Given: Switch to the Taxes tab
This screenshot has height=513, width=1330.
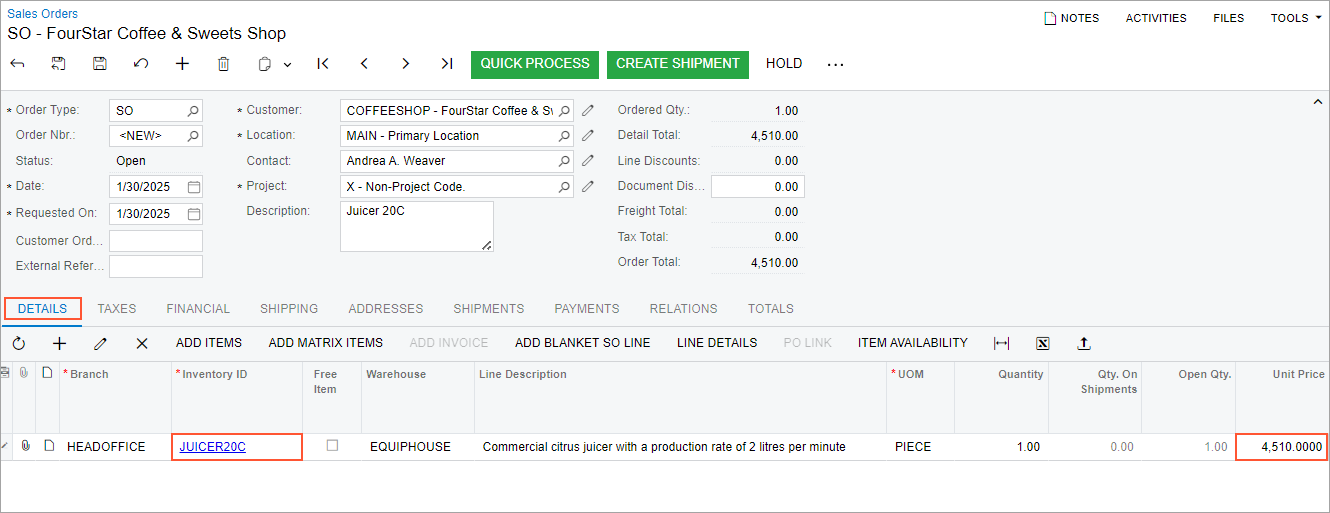Looking at the screenshot, I should coord(116,309).
